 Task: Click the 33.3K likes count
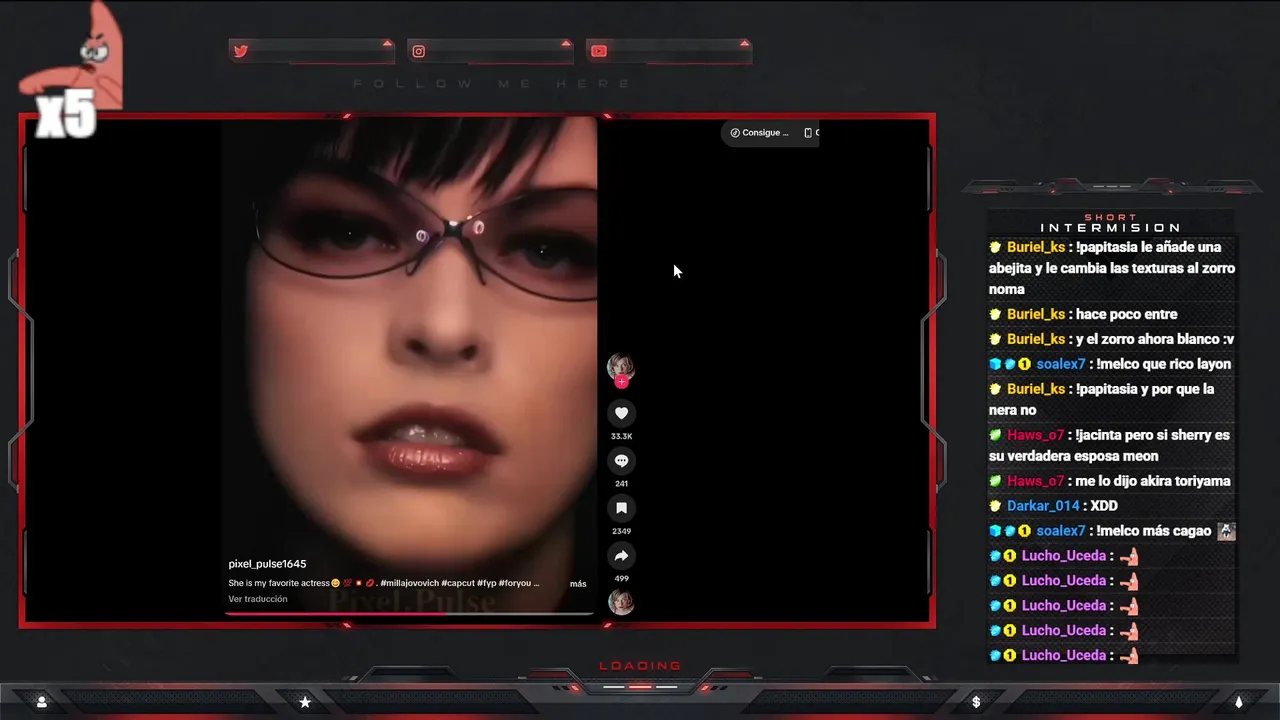click(621, 436)
